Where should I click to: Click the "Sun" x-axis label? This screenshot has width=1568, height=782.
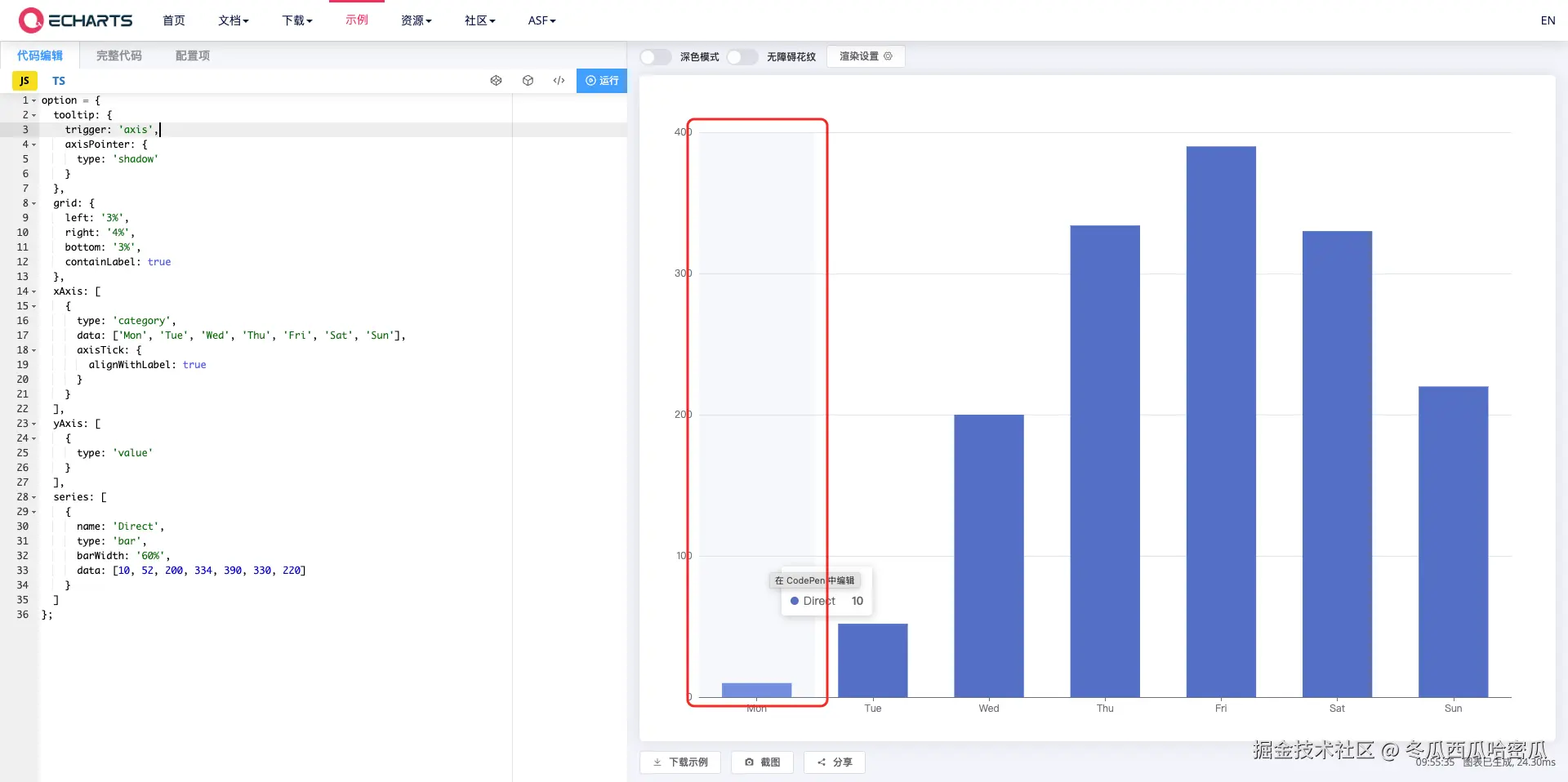click(x=1454, y=709)
